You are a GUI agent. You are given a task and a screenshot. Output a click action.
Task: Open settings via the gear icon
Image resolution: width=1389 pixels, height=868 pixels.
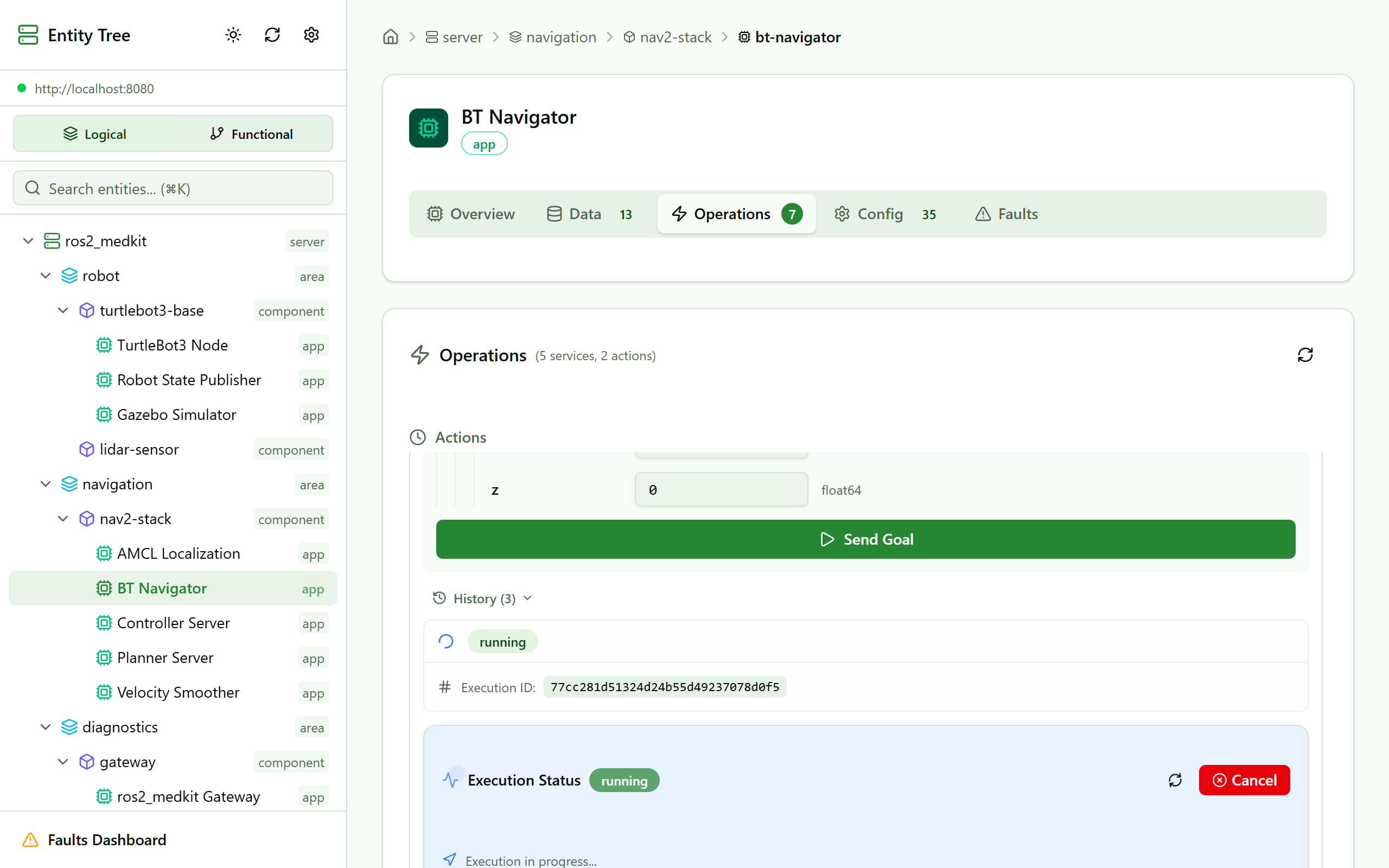pyautogui.click(x=311, y=35)
